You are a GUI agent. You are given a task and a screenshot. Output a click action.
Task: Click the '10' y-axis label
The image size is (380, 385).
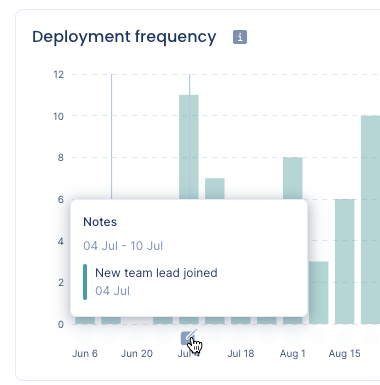(x=58, y=116)
